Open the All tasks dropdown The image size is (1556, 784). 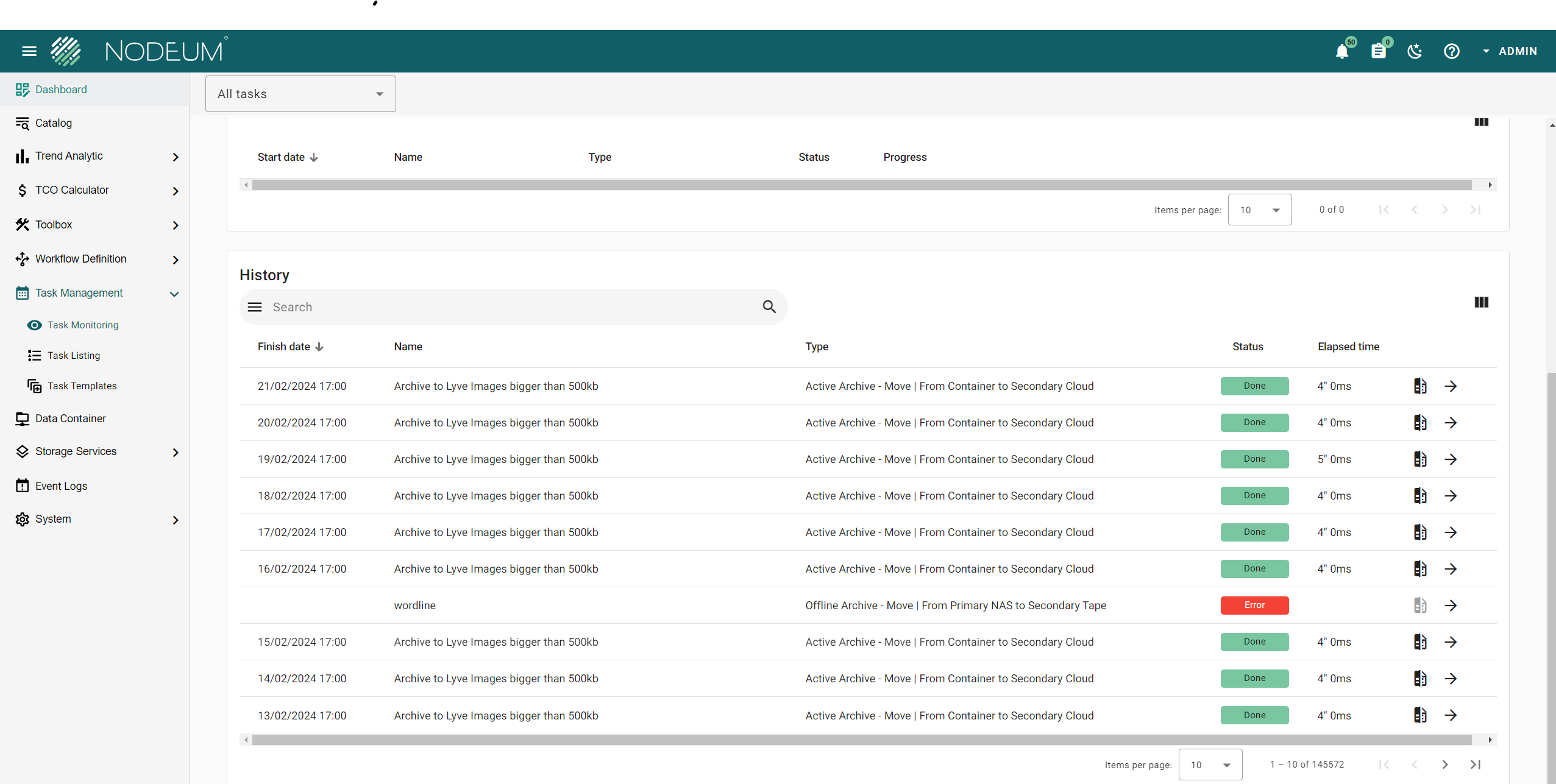(x=300, y=94)
